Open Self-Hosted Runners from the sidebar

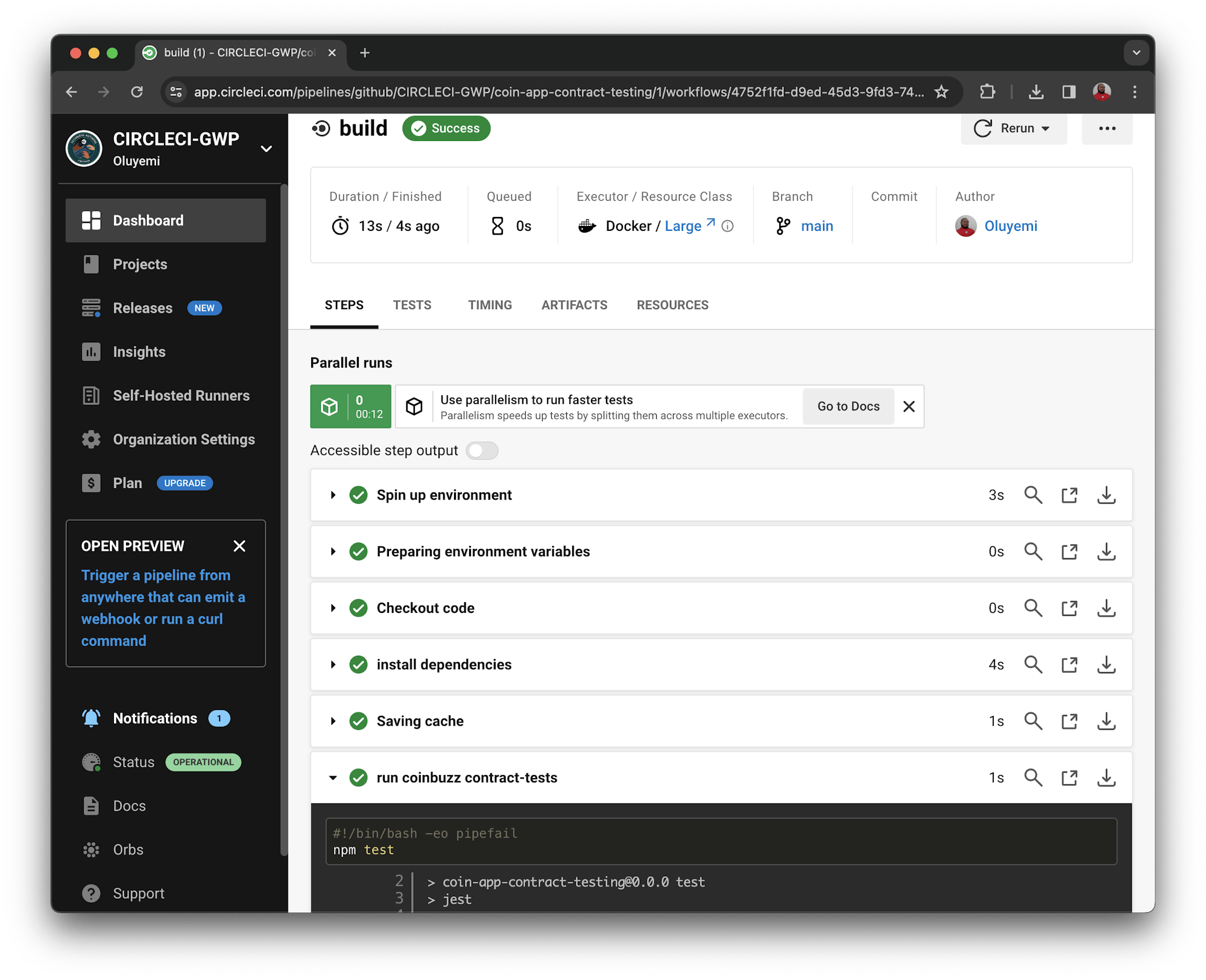click(x=181, y=396)
